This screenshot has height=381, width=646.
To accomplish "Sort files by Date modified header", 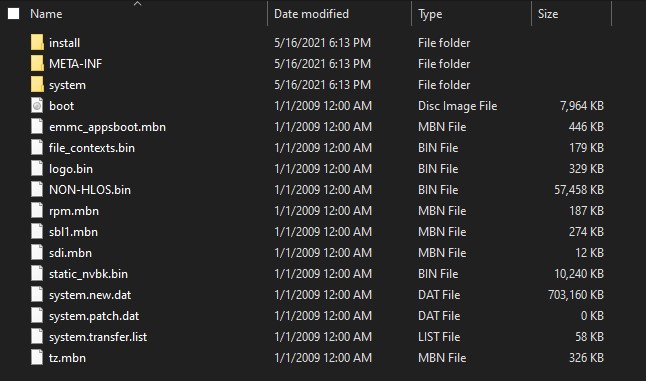I will click(x=311, y=14).
